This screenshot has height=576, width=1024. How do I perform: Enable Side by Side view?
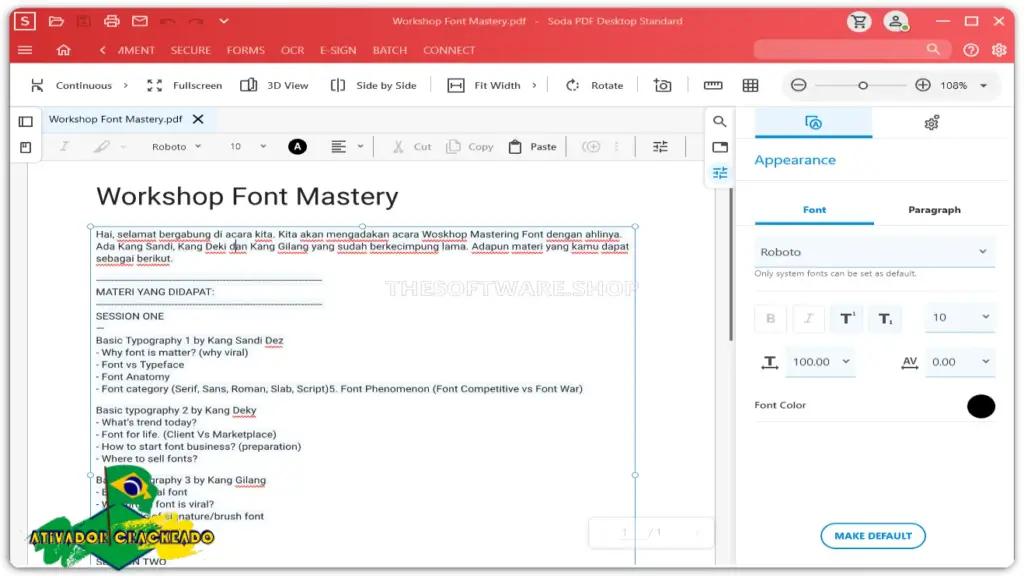pyautogui.click(x=374, y=86)
